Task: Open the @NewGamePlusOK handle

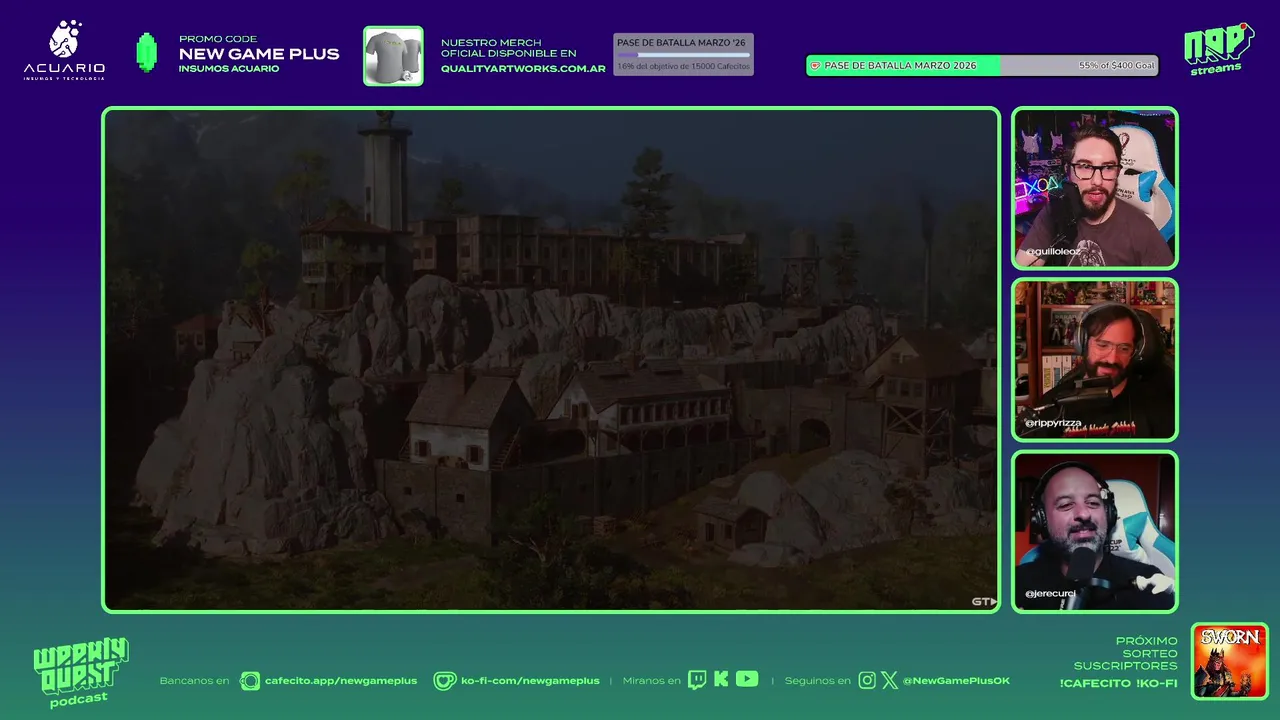Action: coord(956,681)
